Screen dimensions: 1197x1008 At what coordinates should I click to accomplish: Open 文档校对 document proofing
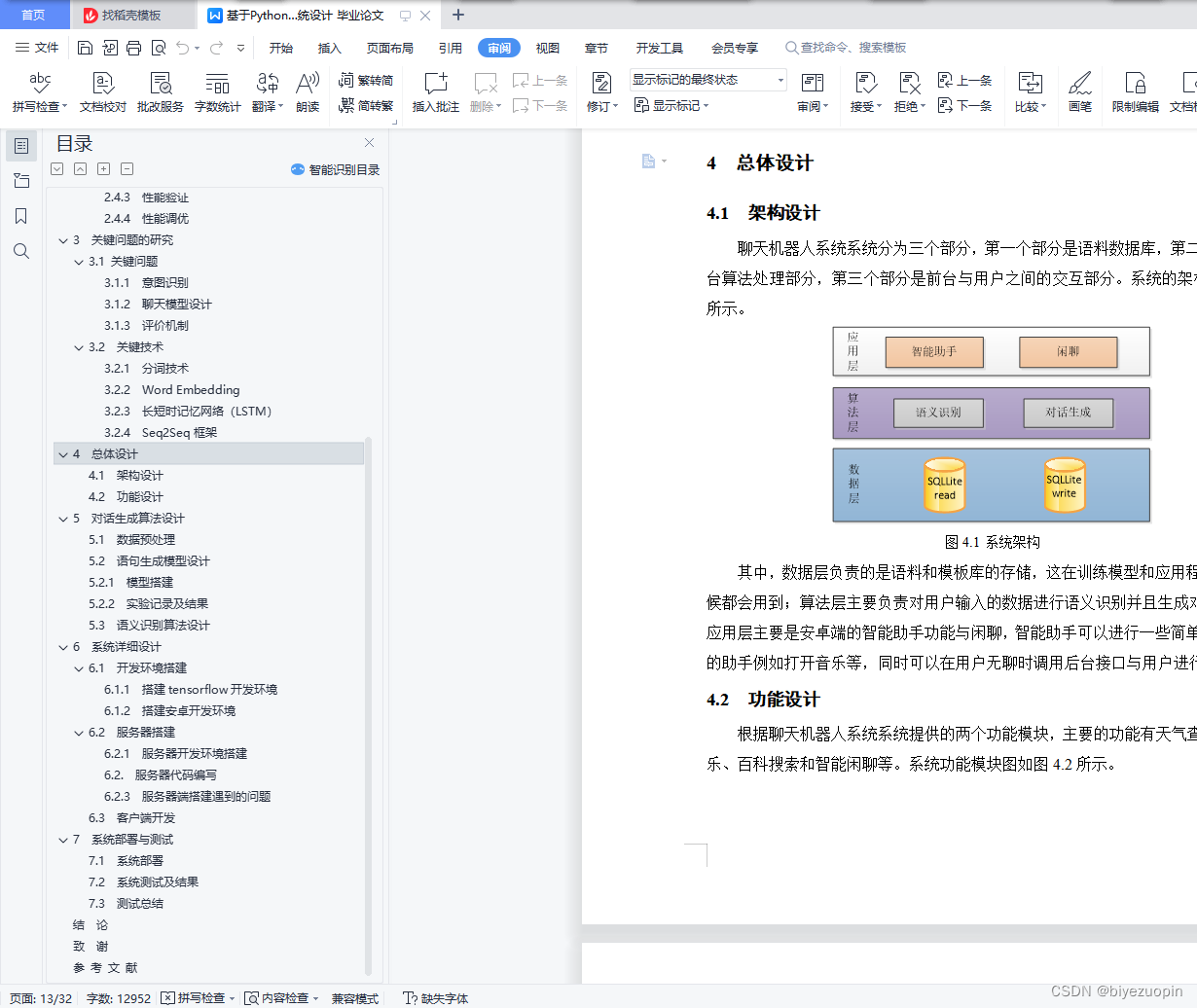101,92
